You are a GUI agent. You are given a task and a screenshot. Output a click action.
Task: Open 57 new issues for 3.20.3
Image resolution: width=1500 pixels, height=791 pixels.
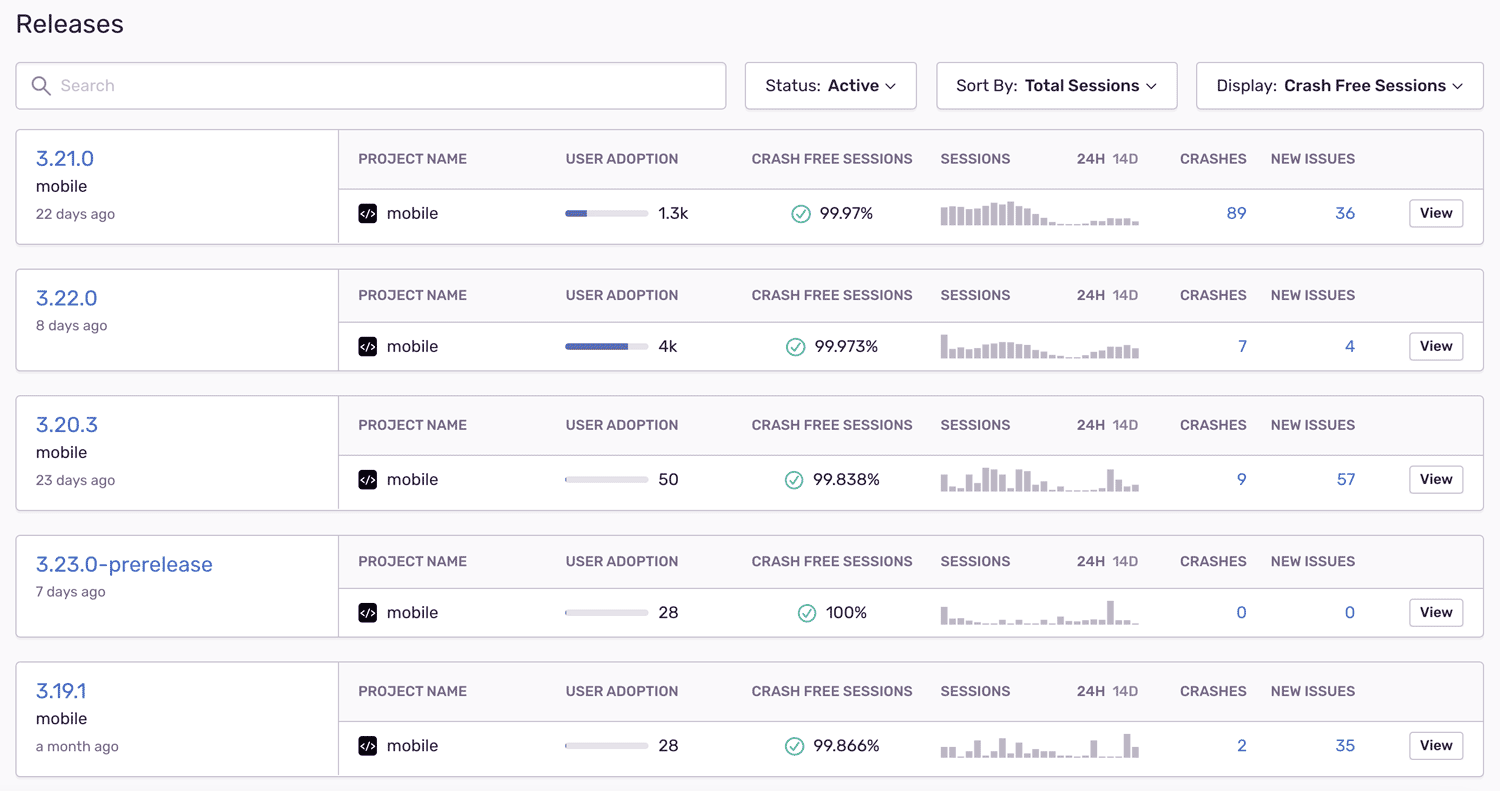point(1345,479)
